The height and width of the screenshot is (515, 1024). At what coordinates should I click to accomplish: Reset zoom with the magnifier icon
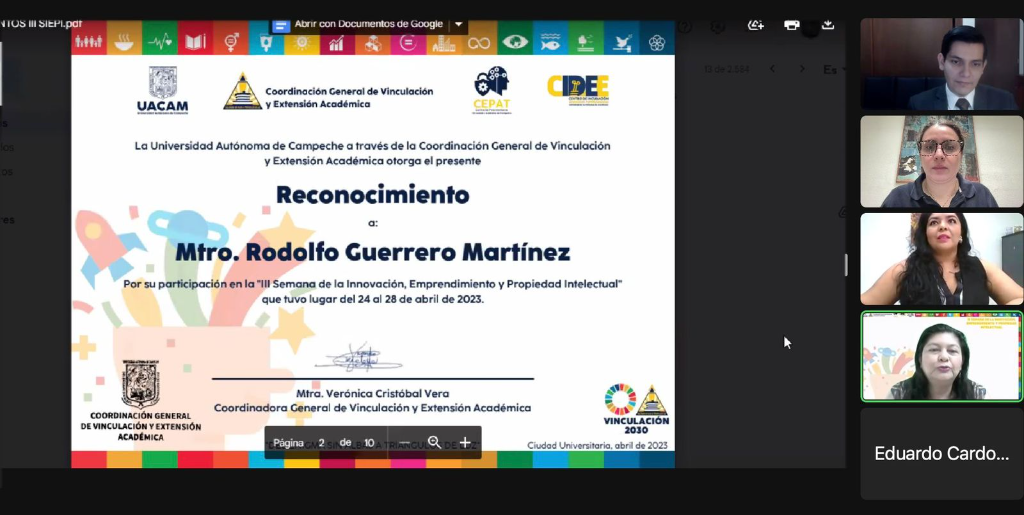pos(434,443)
